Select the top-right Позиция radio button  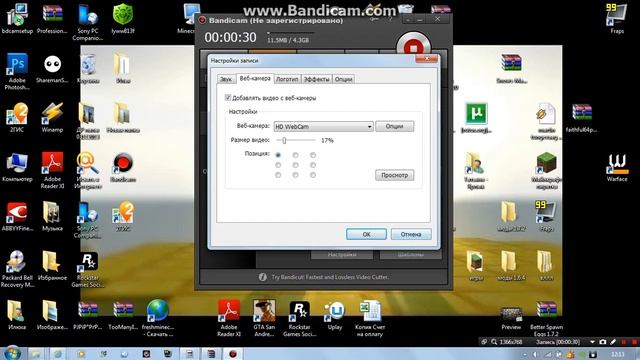coord(313,155)
